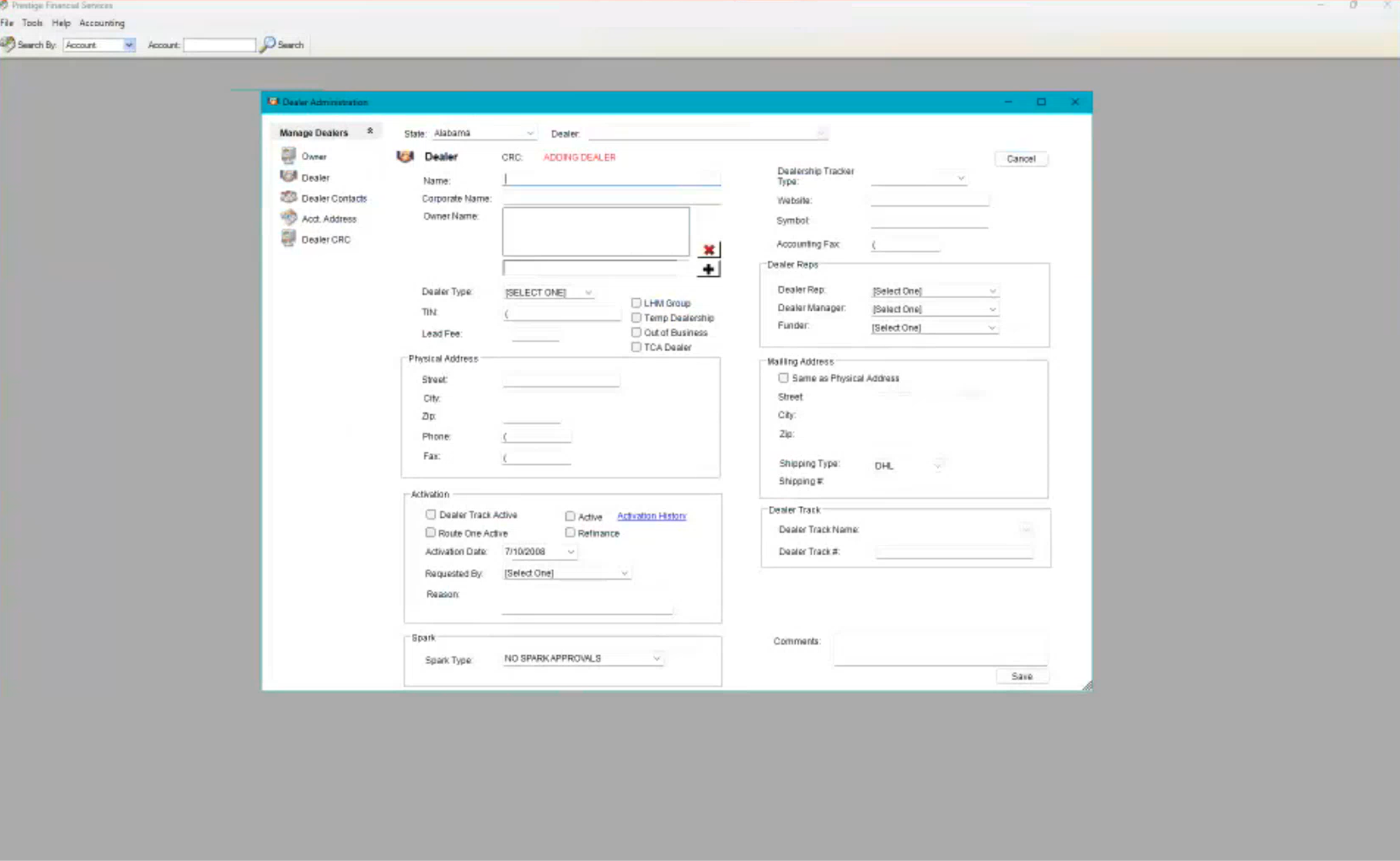The width and height of the screenshot is (1400, 861).
Task: Open the State dropdown showing Alabama
Action: point(530,133)
